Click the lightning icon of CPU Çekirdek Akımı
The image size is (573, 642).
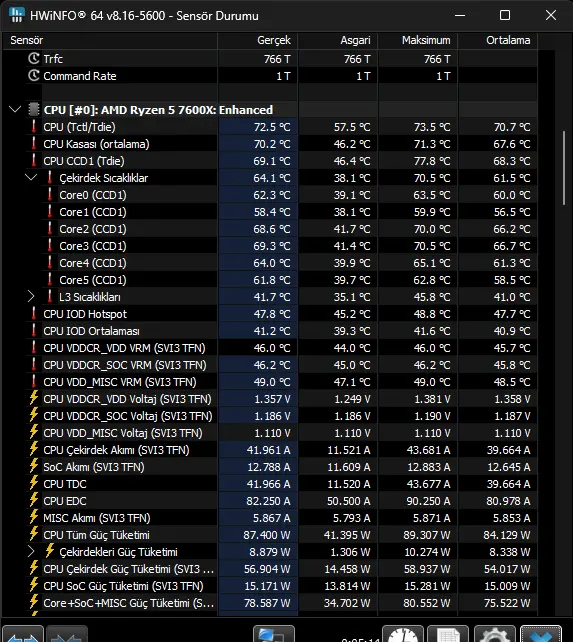pyautogui.click(x=34, y=450)
